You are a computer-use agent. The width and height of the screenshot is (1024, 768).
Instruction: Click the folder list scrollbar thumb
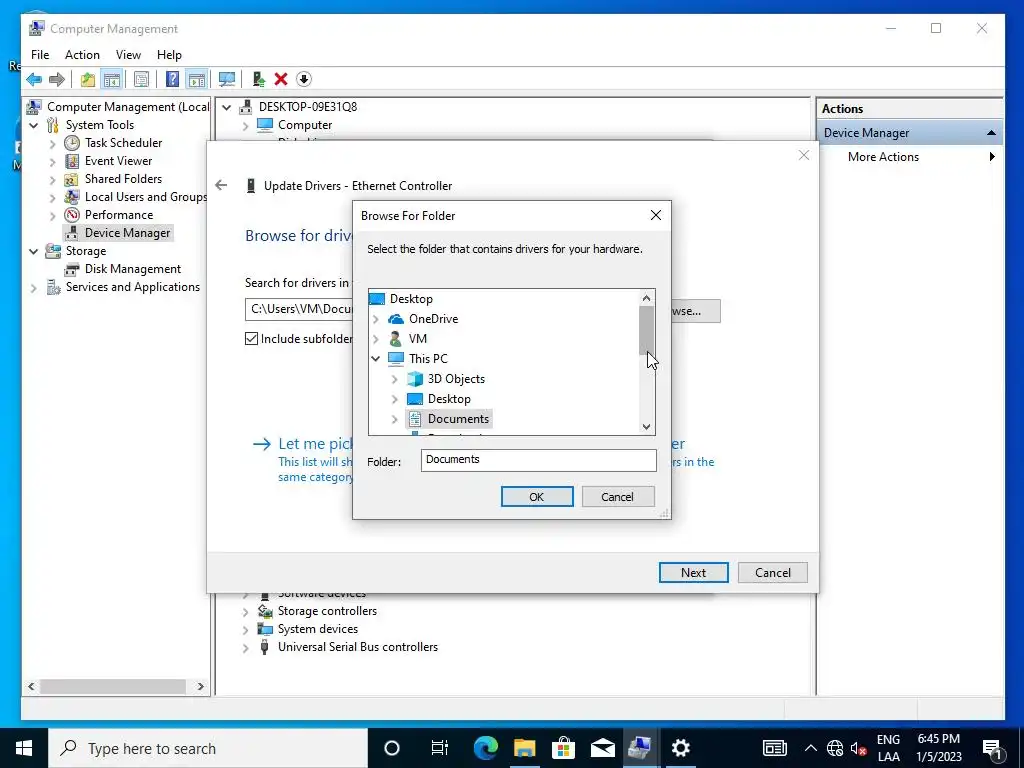point(646,330)
